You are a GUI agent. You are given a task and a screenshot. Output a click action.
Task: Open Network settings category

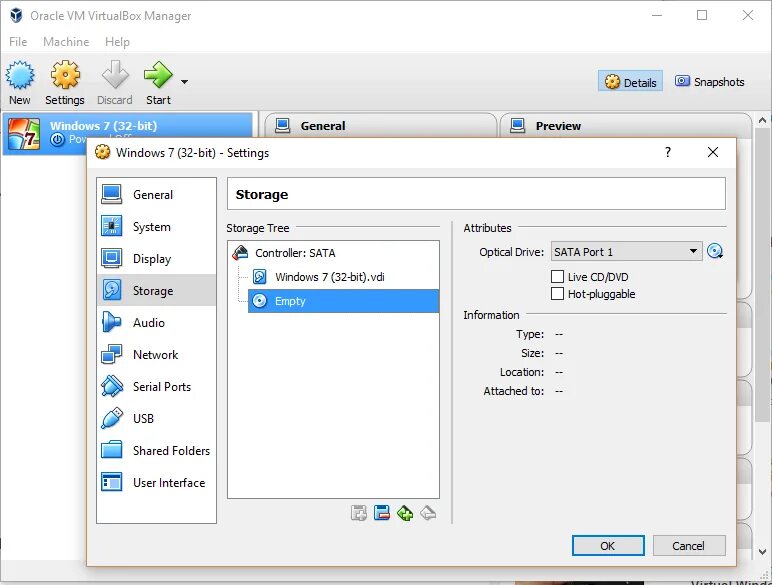(157, 355)
